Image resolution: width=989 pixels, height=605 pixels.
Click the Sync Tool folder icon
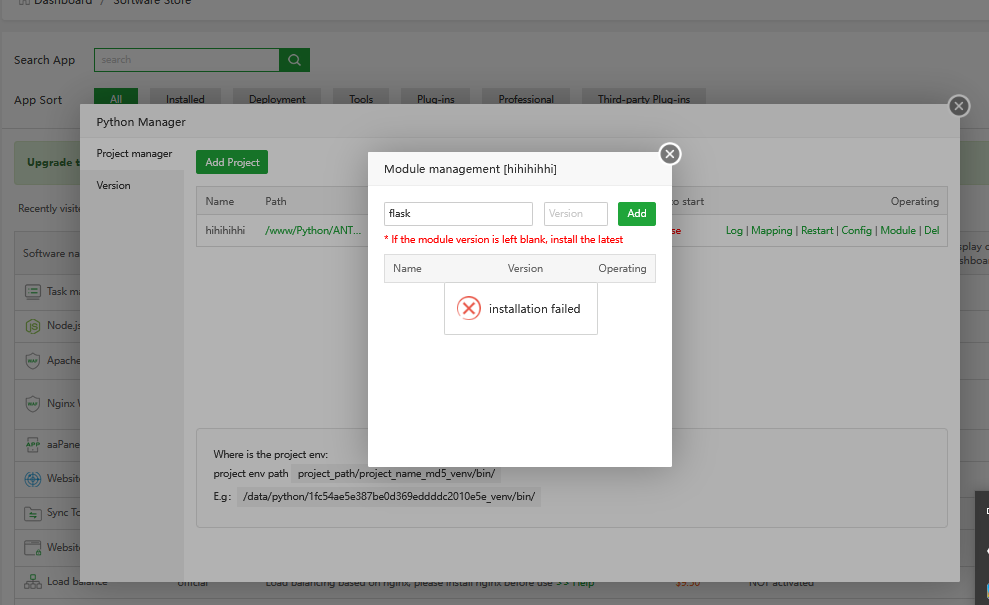(x=33, y=513)
